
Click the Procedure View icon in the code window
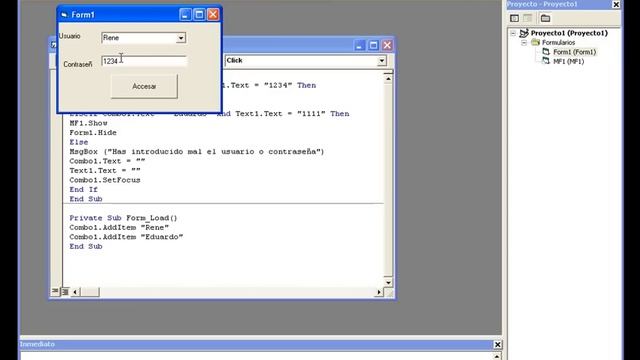(x=55, y=291)
